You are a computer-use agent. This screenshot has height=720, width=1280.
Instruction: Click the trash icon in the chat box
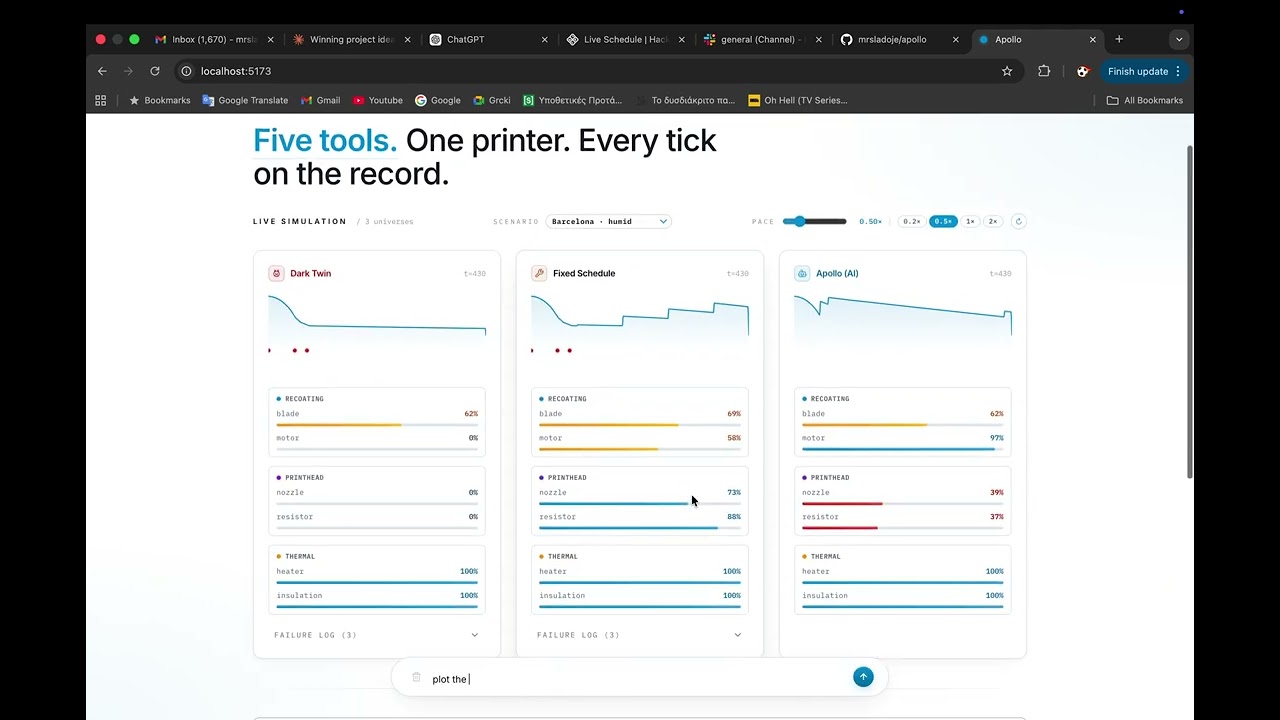point(416,677)
